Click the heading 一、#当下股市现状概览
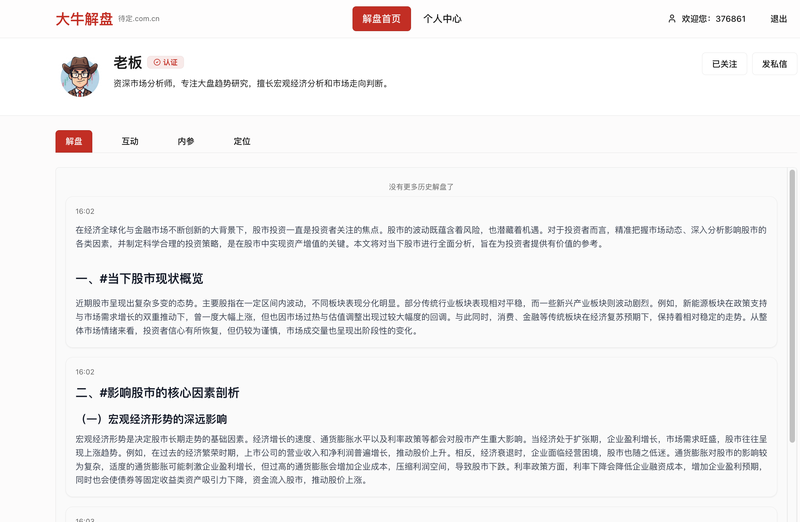 coord(139,278)
